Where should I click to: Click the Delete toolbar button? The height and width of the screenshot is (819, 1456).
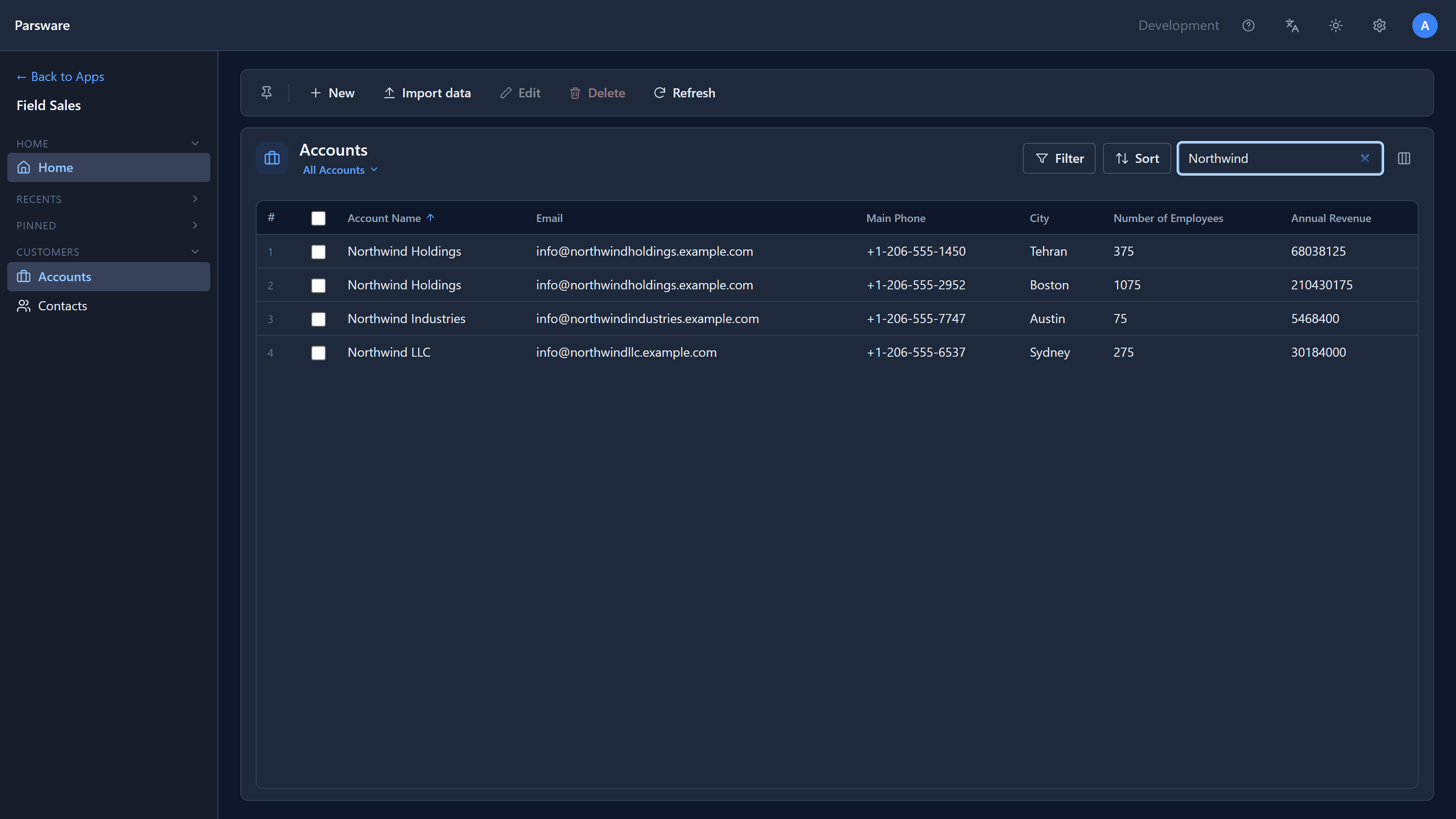[597, 93]
